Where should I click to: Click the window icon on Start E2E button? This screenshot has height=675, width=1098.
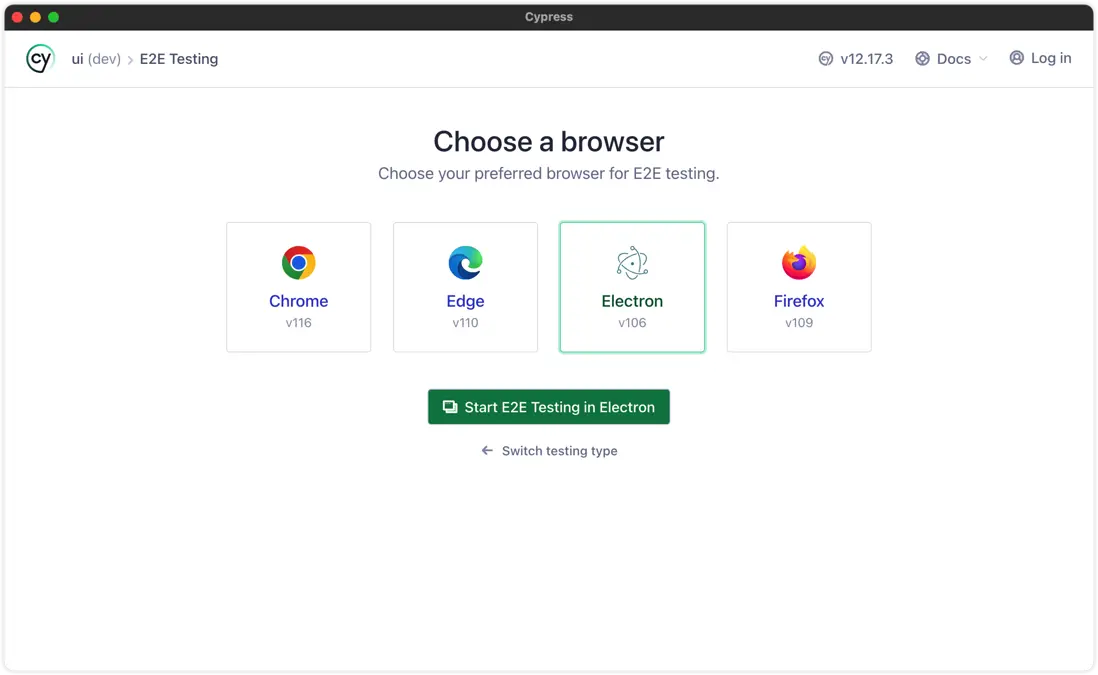coord(450,407)
